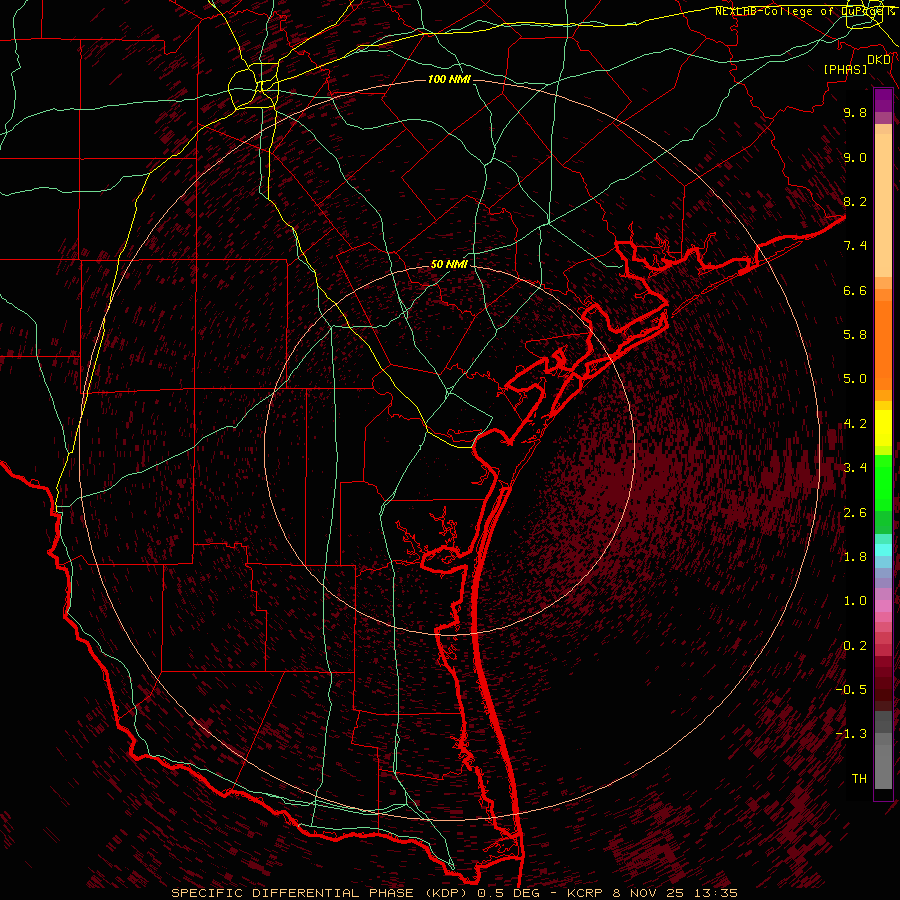Click the 8.2 value on color scale
The width and height of the screenshot is (900, 900).
[855, 201]
